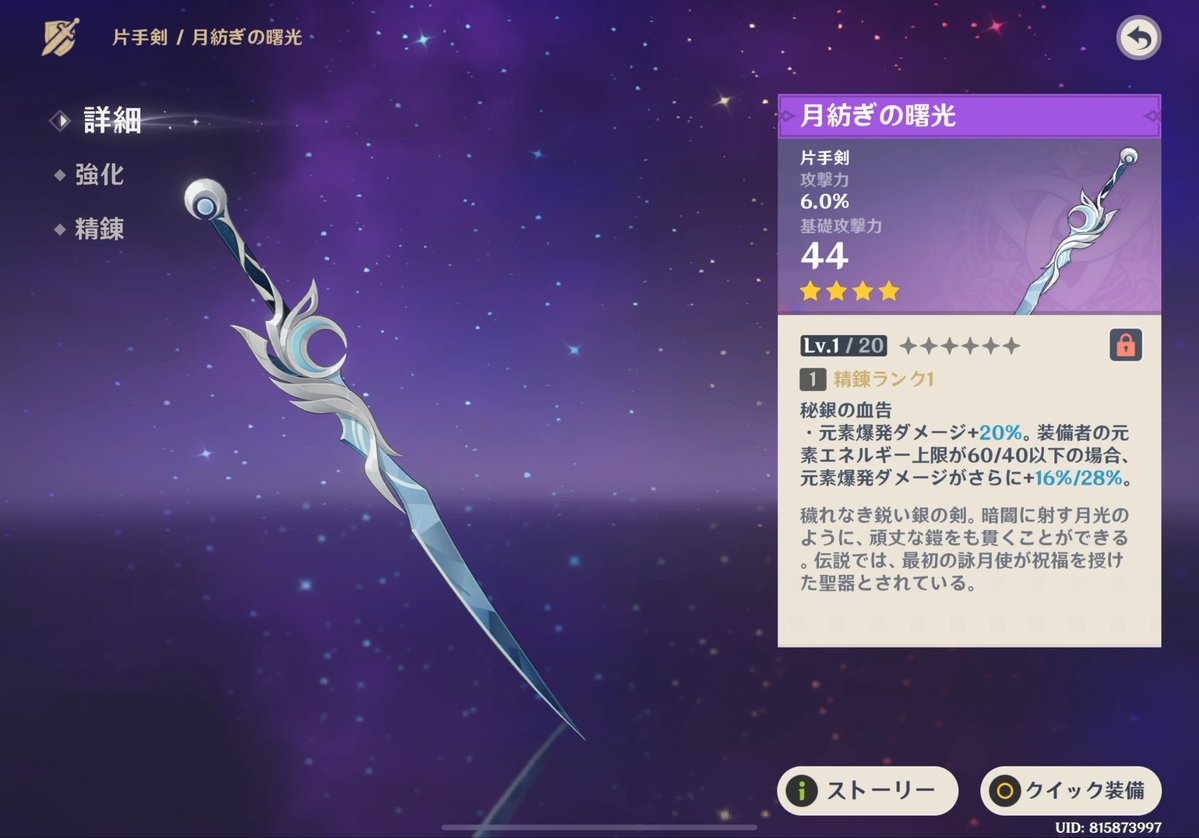This screenshot has height=838, width=1199.
Task: Open the 精錬 refinement tab
Action: [99, 229]
